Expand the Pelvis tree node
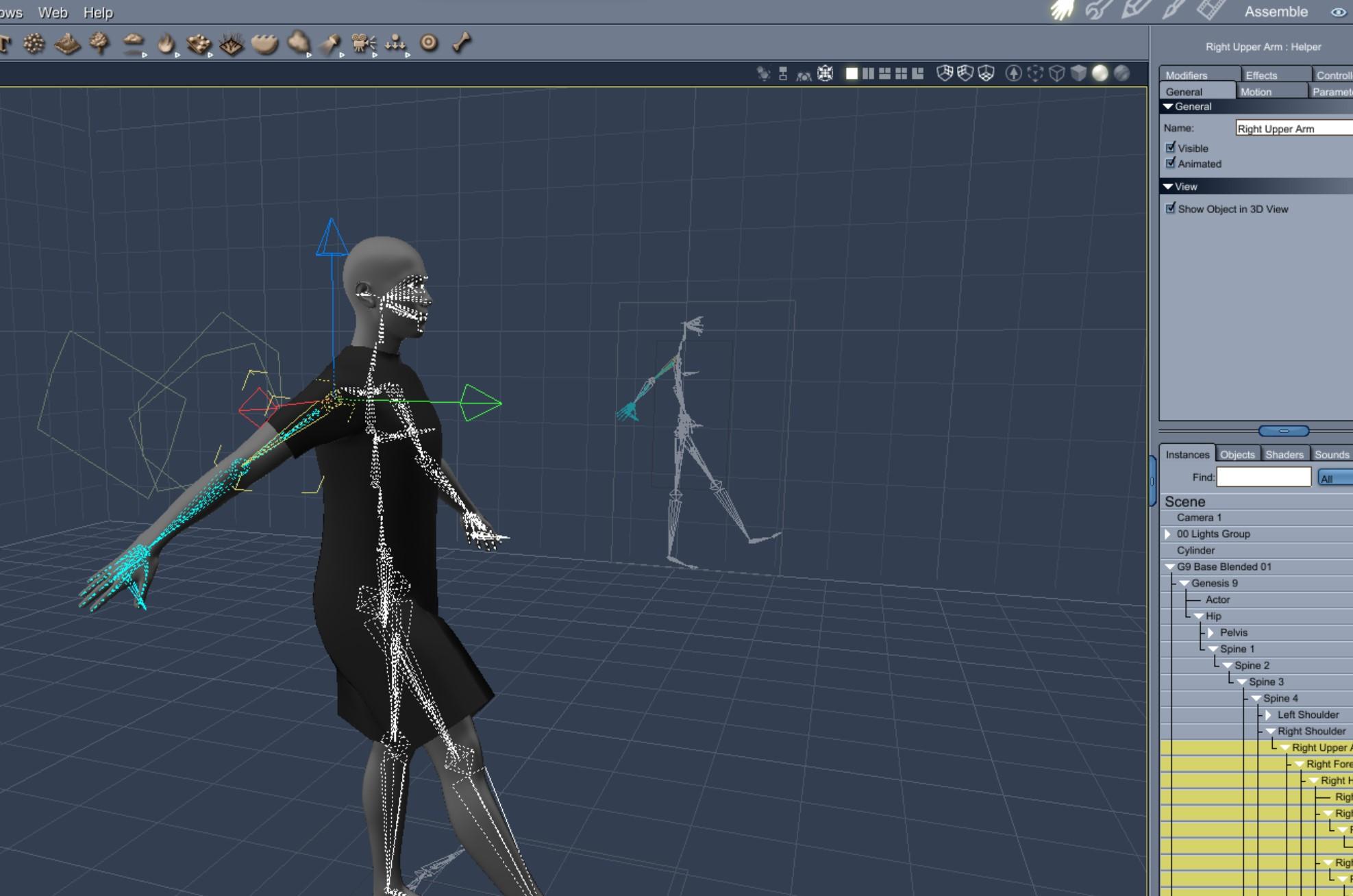 point(1211,632)
